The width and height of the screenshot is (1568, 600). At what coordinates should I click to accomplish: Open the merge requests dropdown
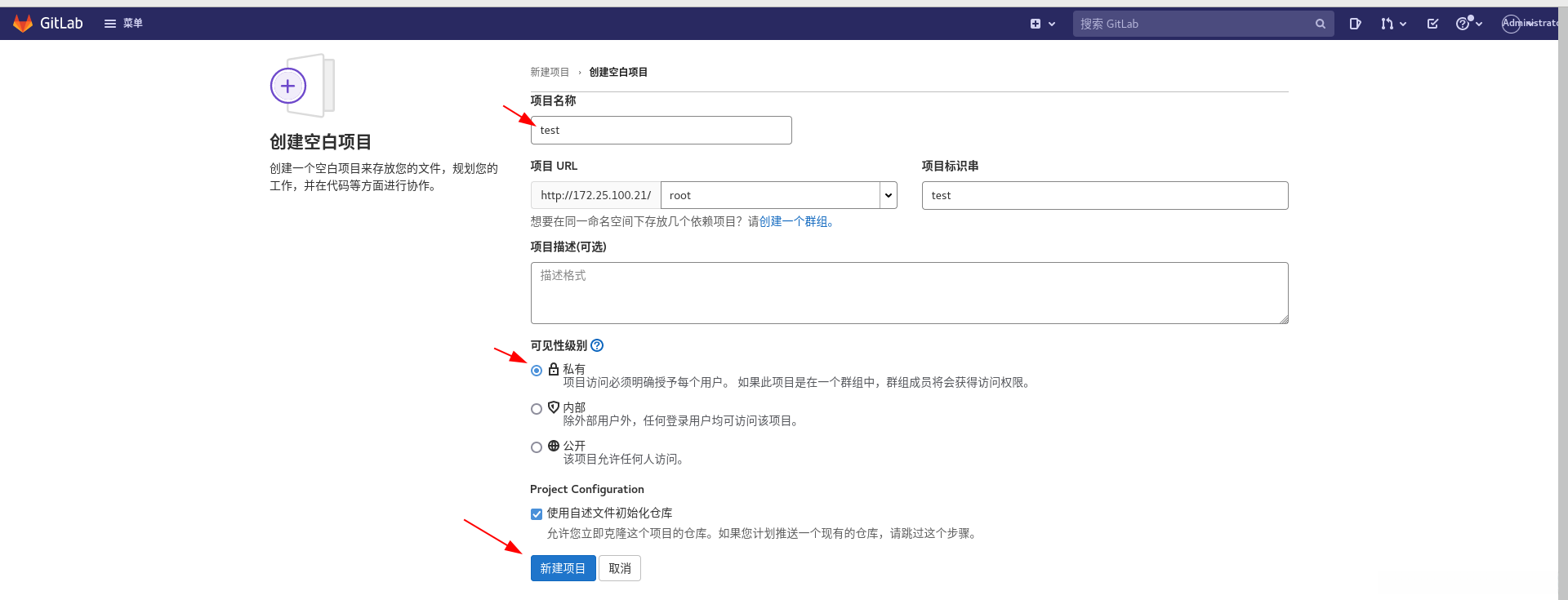tap(1393, 24)
